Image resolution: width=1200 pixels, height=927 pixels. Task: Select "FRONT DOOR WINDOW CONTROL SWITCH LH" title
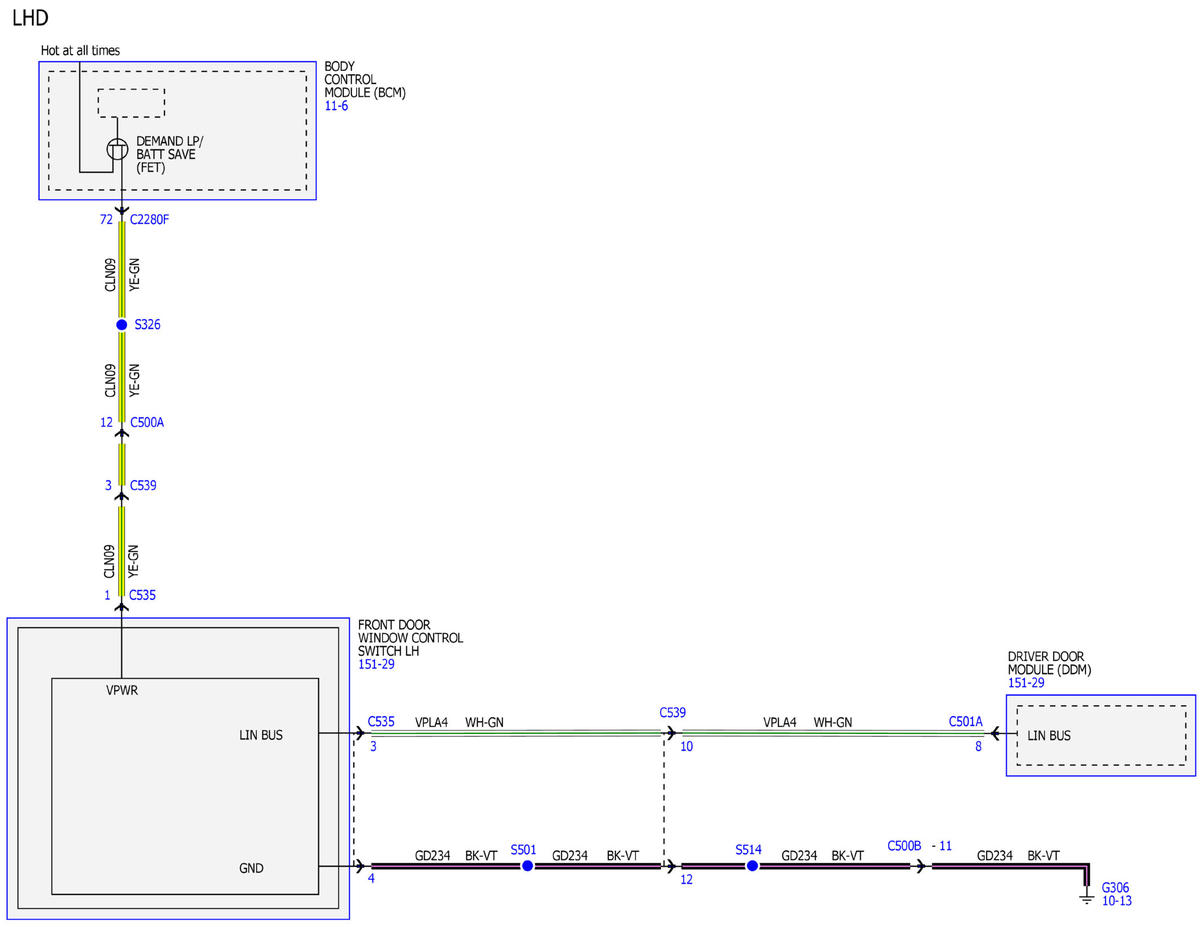(x=410, y=638)
